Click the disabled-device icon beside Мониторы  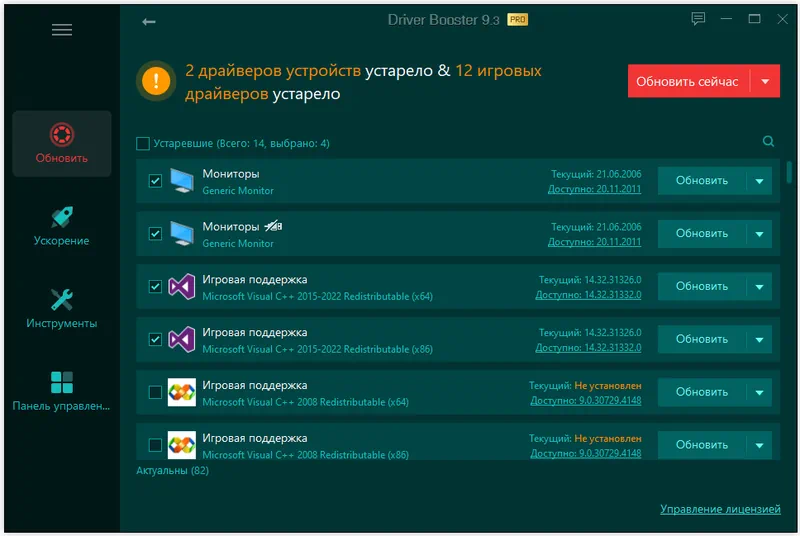pos(273,226)
